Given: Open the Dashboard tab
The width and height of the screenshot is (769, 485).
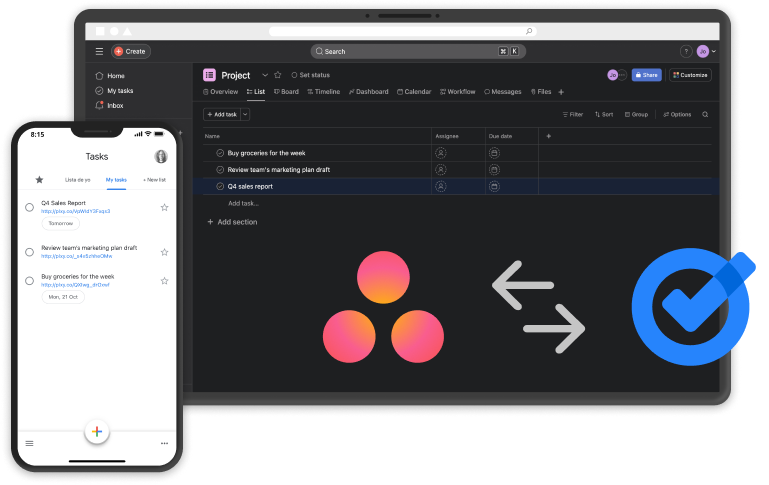Looking at the screenshot, I should pos(369,92).
